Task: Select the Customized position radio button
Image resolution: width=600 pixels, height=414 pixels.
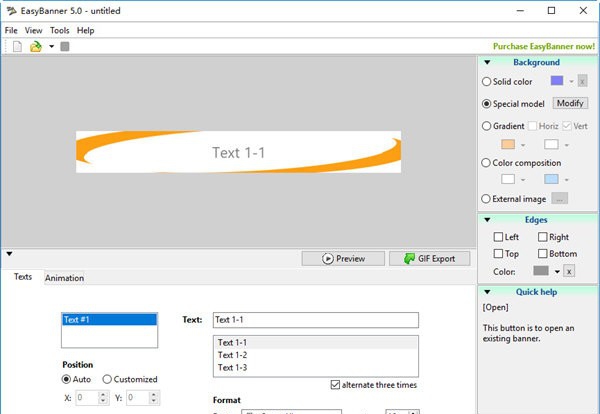Action: click(x=107, y=379)
